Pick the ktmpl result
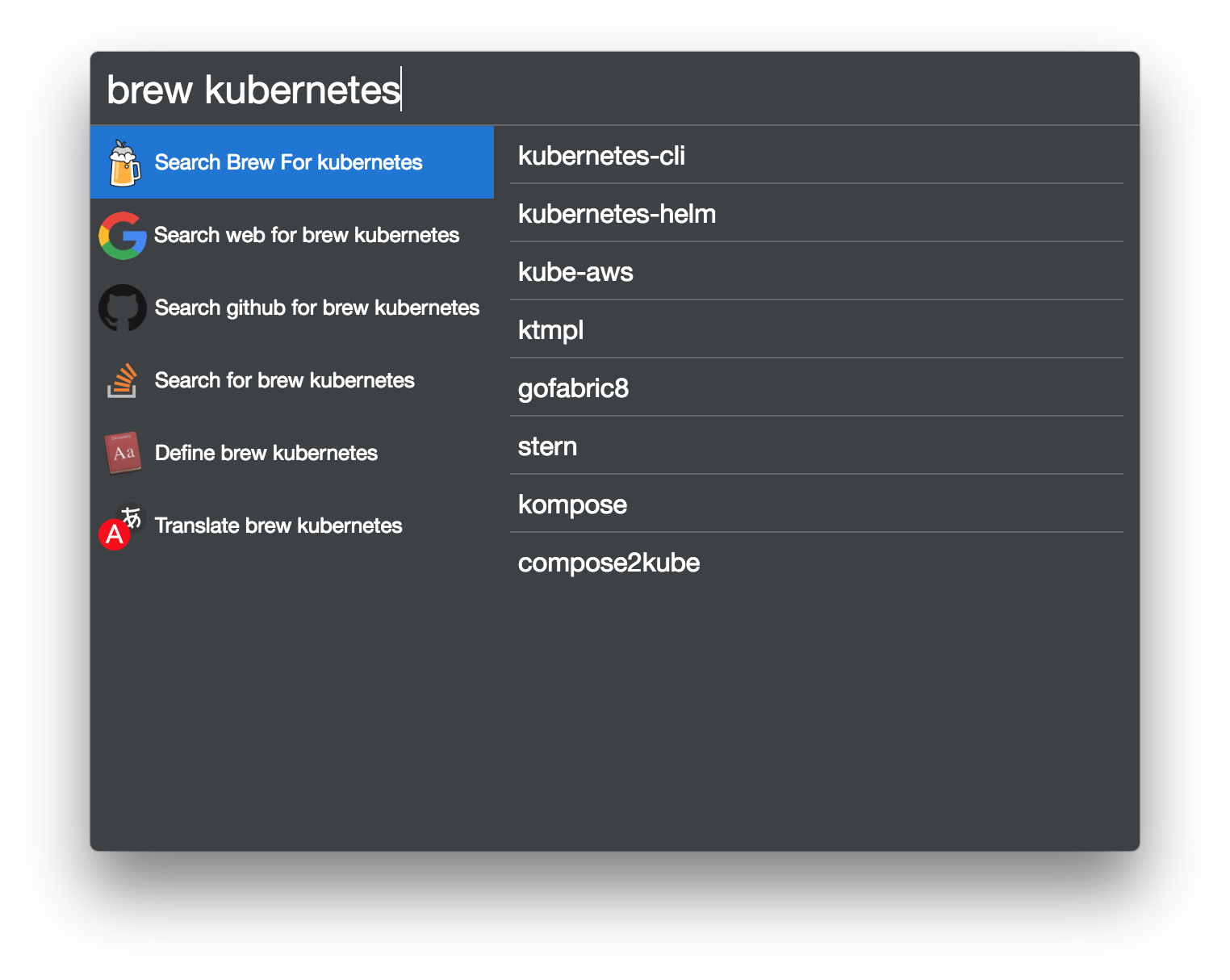The height and width of the screenshot is (980, 1230). (x=817, y=329)
